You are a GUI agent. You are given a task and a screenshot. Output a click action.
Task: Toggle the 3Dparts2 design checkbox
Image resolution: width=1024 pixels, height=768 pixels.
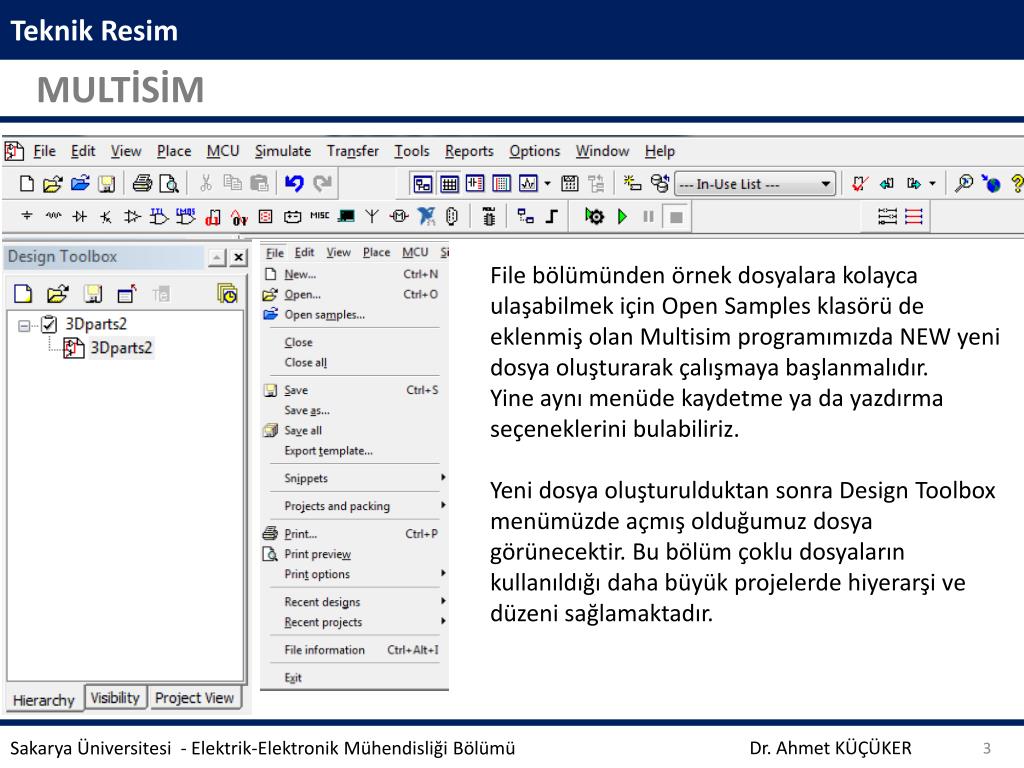point(49,324)
